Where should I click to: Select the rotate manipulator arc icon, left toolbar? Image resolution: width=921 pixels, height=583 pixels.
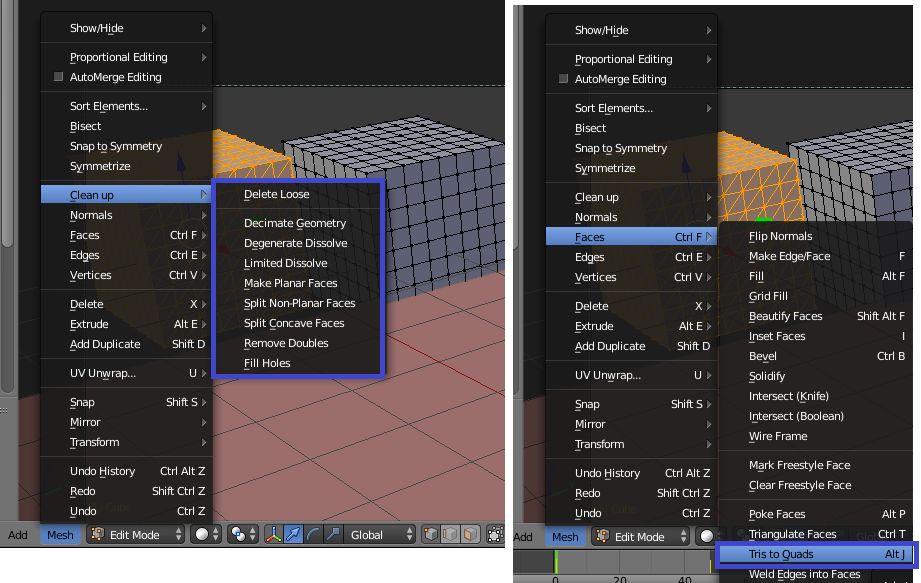[313, 535]
